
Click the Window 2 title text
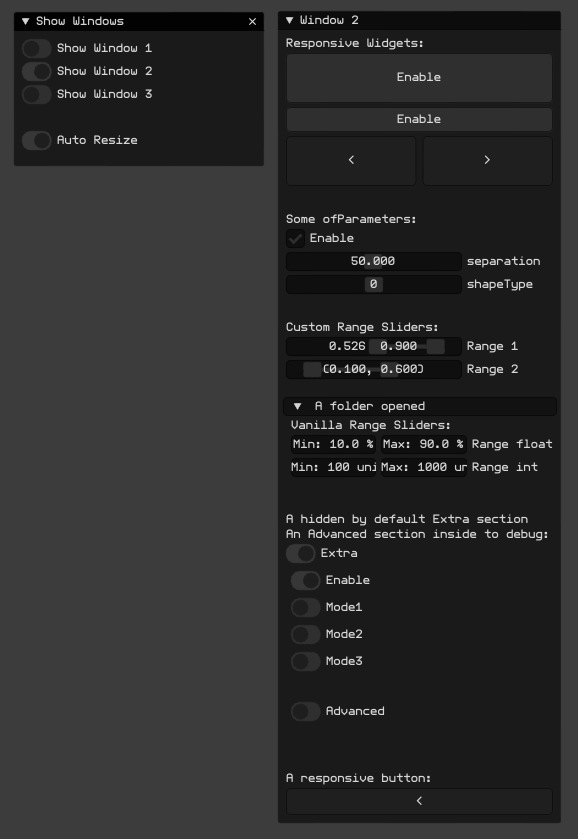[x=329, y=20]
